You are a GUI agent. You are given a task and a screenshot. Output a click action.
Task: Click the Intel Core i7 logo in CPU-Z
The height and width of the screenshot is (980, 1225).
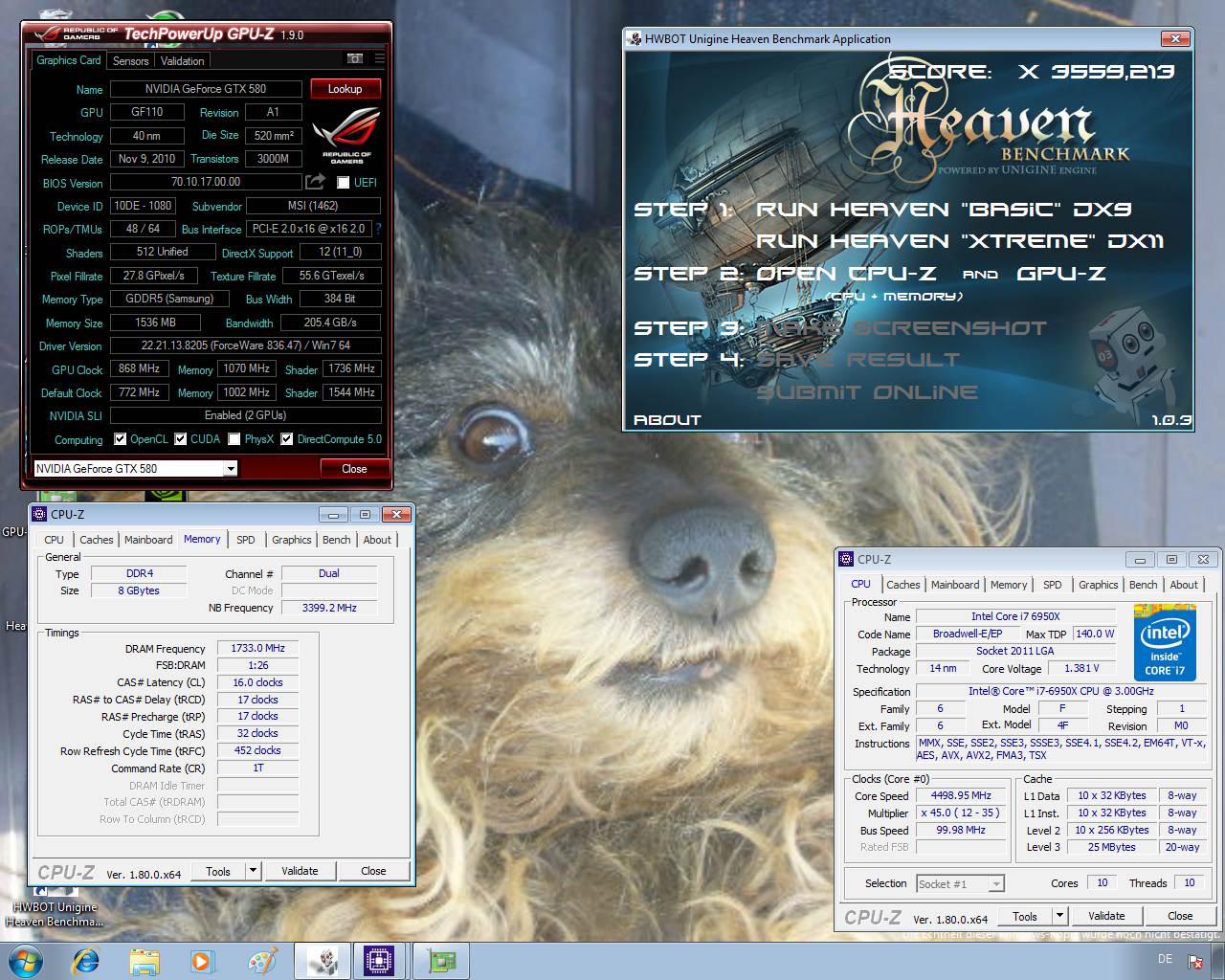point(1165,640)
